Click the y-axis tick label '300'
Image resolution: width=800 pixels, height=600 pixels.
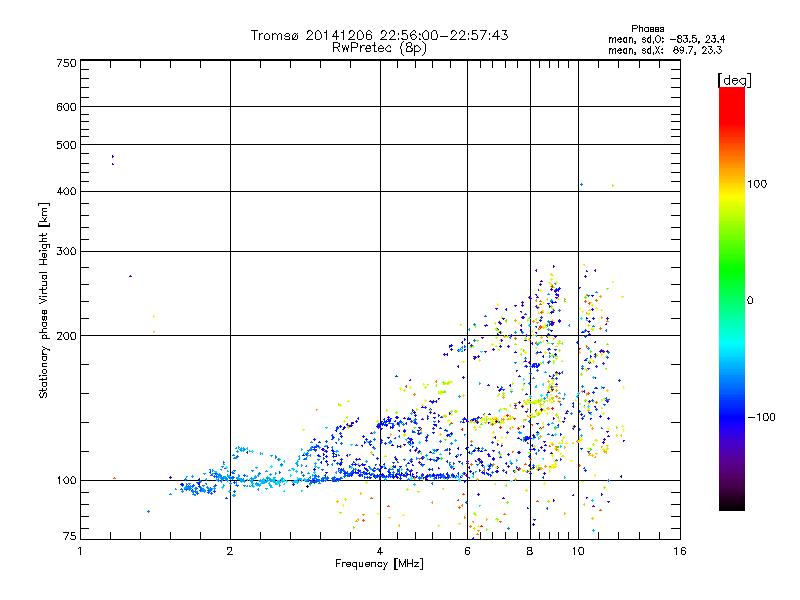pos(66,251)
